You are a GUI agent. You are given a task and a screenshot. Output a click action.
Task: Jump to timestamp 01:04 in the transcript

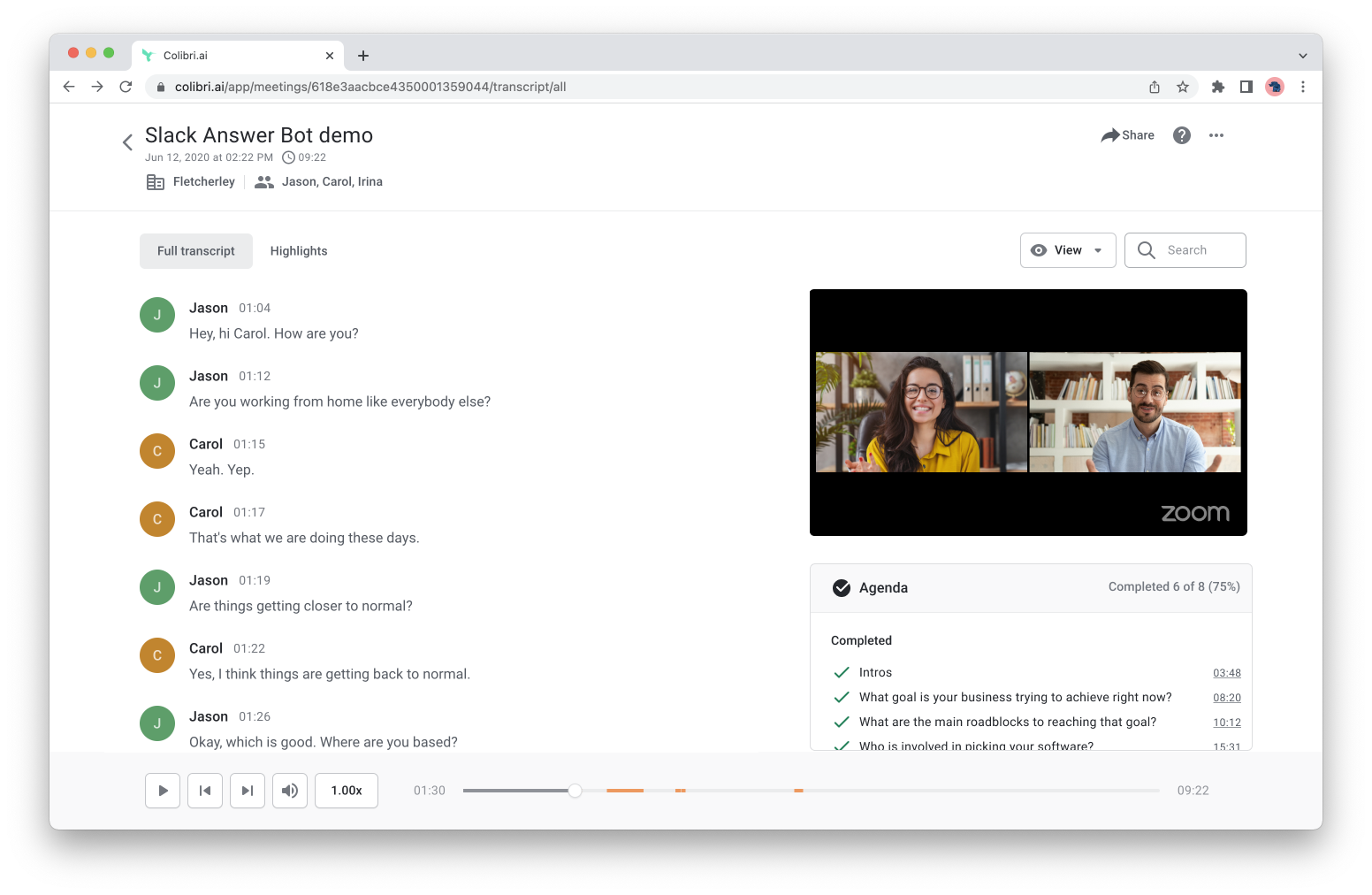pyautogui.click(x=255, y=308)
